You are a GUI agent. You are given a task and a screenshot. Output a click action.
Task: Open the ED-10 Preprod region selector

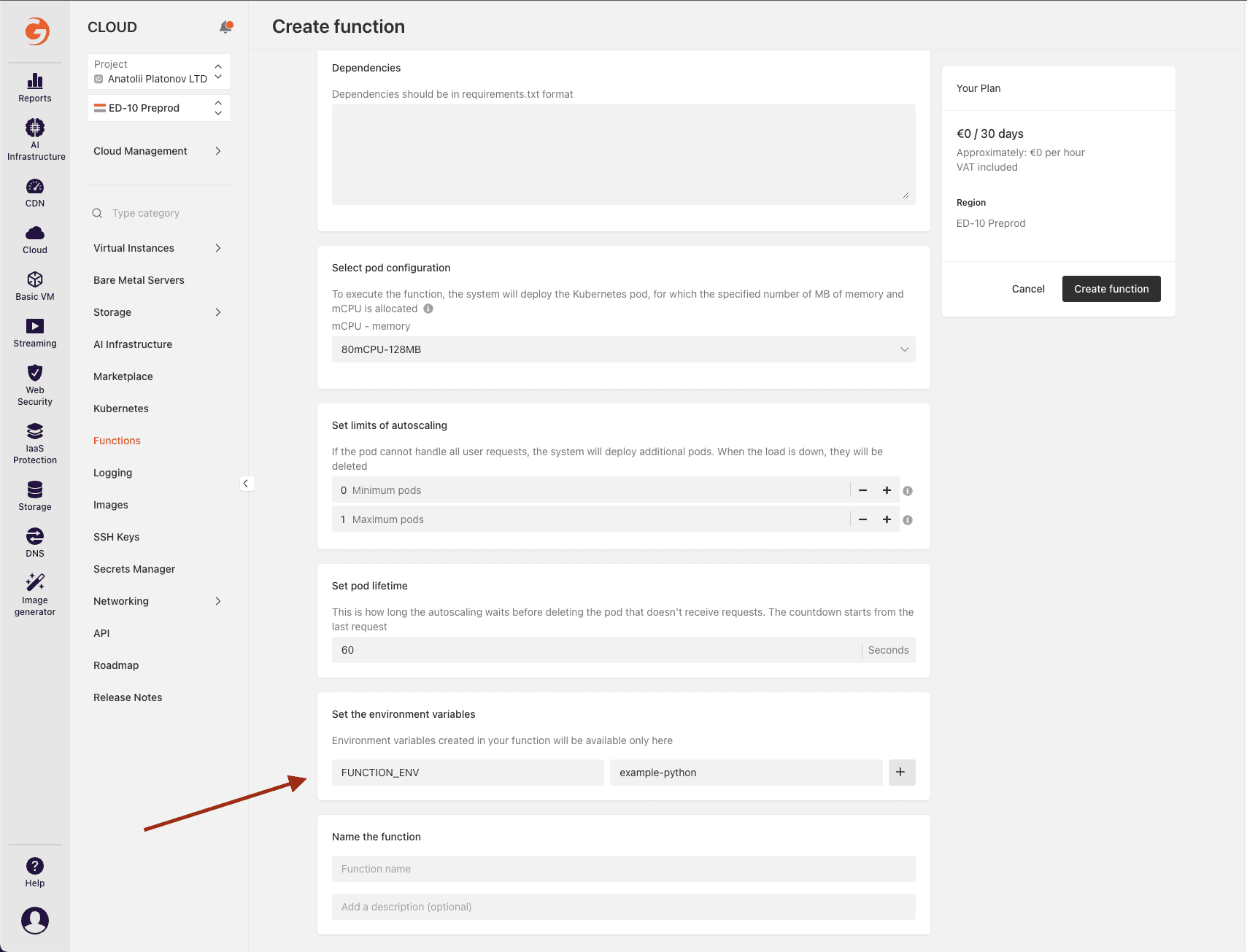coord(159,108)
